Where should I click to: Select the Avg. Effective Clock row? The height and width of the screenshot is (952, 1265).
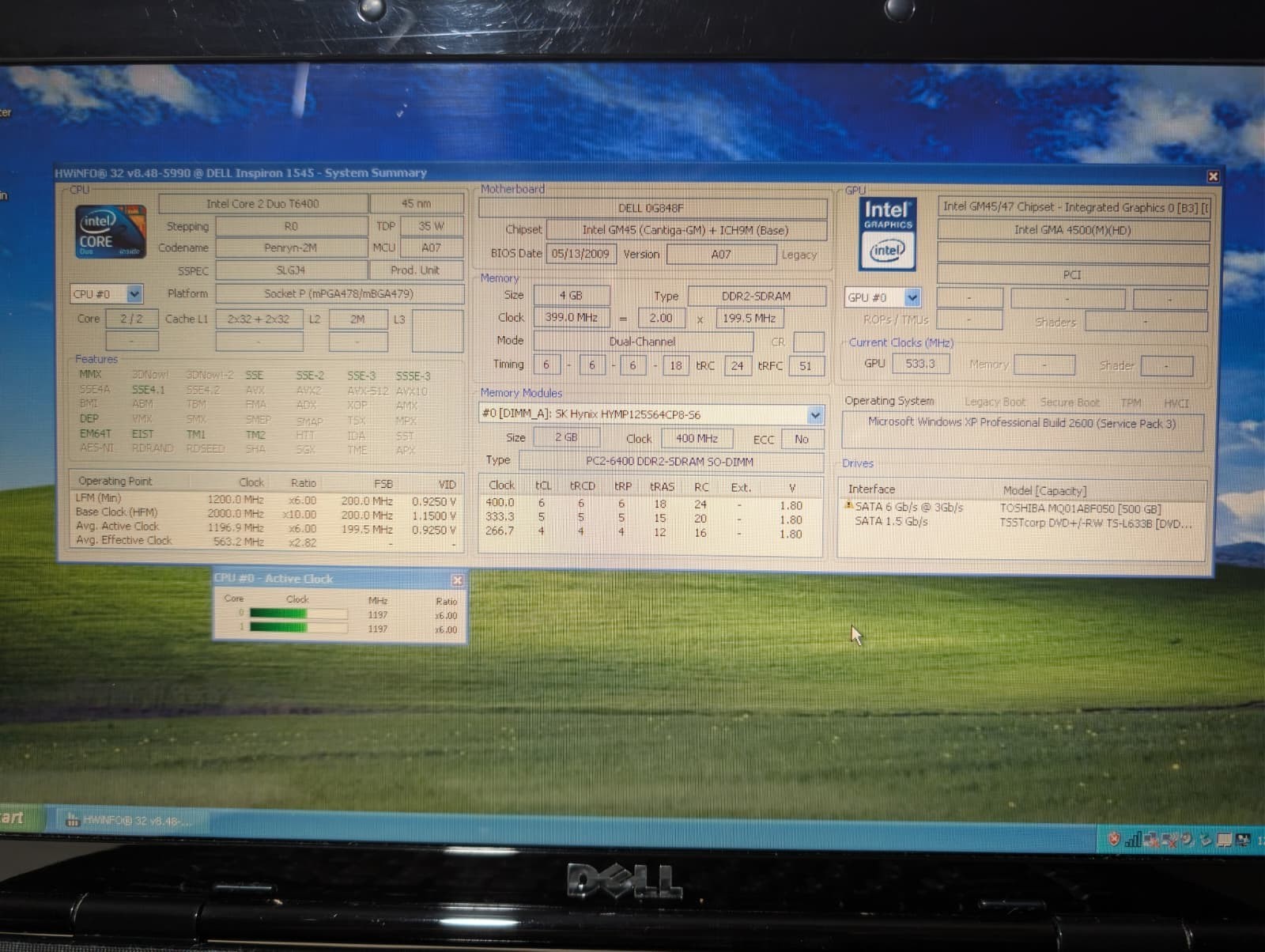point(266,542)
